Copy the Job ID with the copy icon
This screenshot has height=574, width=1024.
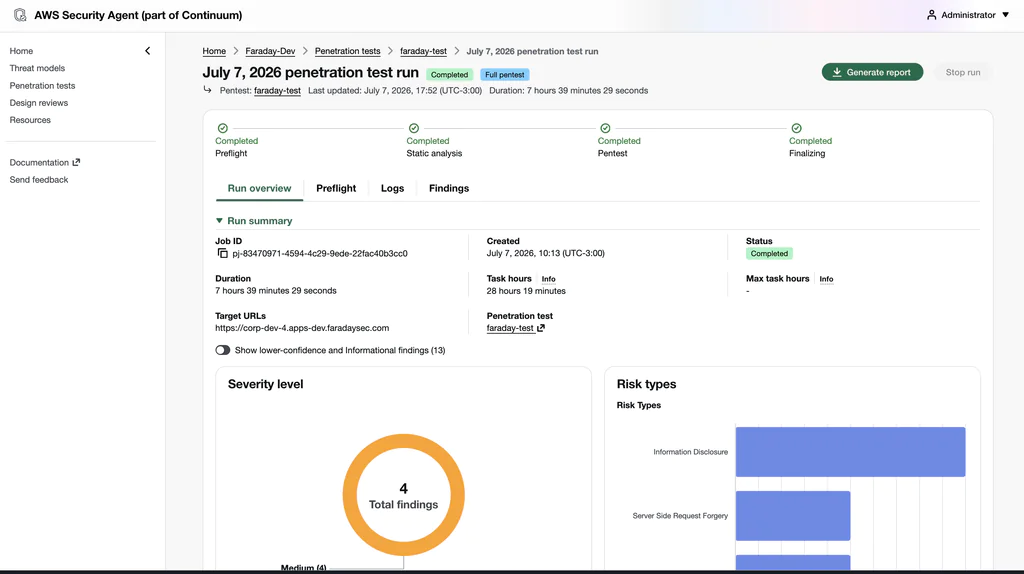(x=223, y=253)
